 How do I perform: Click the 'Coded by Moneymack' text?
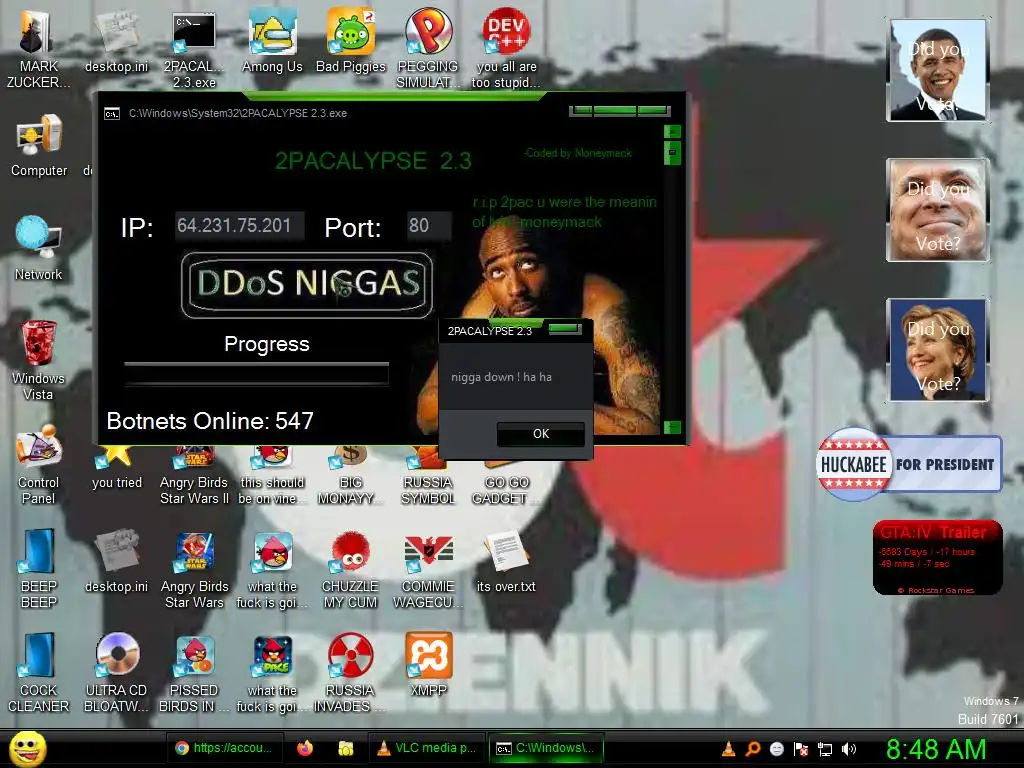pyautogui.click(x=578, y=153)
